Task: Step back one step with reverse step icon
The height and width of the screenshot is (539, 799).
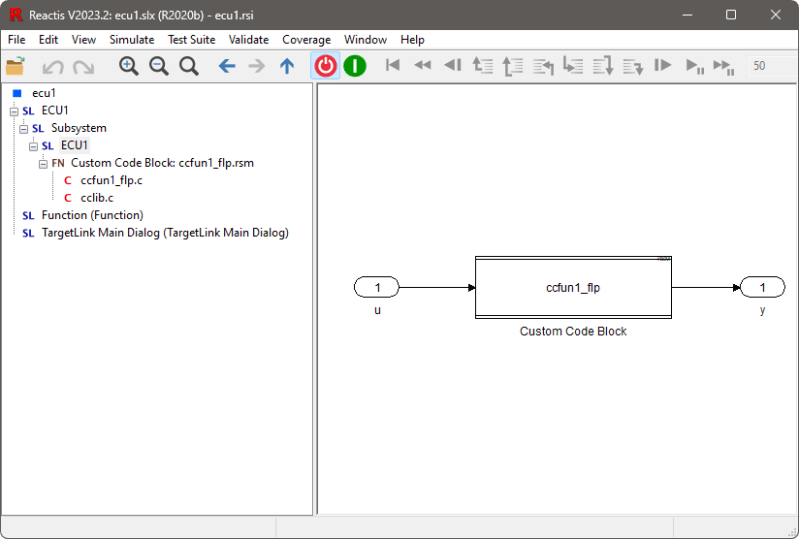Action: pos(452,65)
